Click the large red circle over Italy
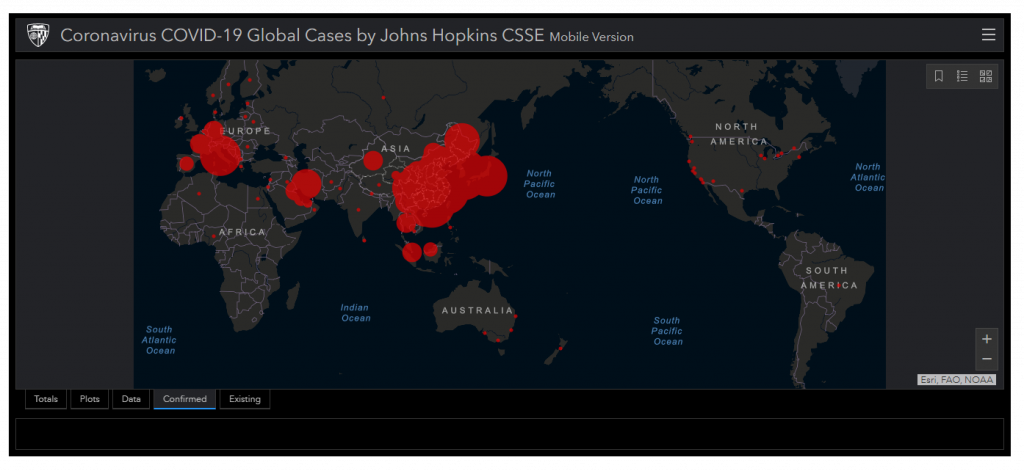The width and height of the screenshot is (1024, 471). click(x=221, y=155)
